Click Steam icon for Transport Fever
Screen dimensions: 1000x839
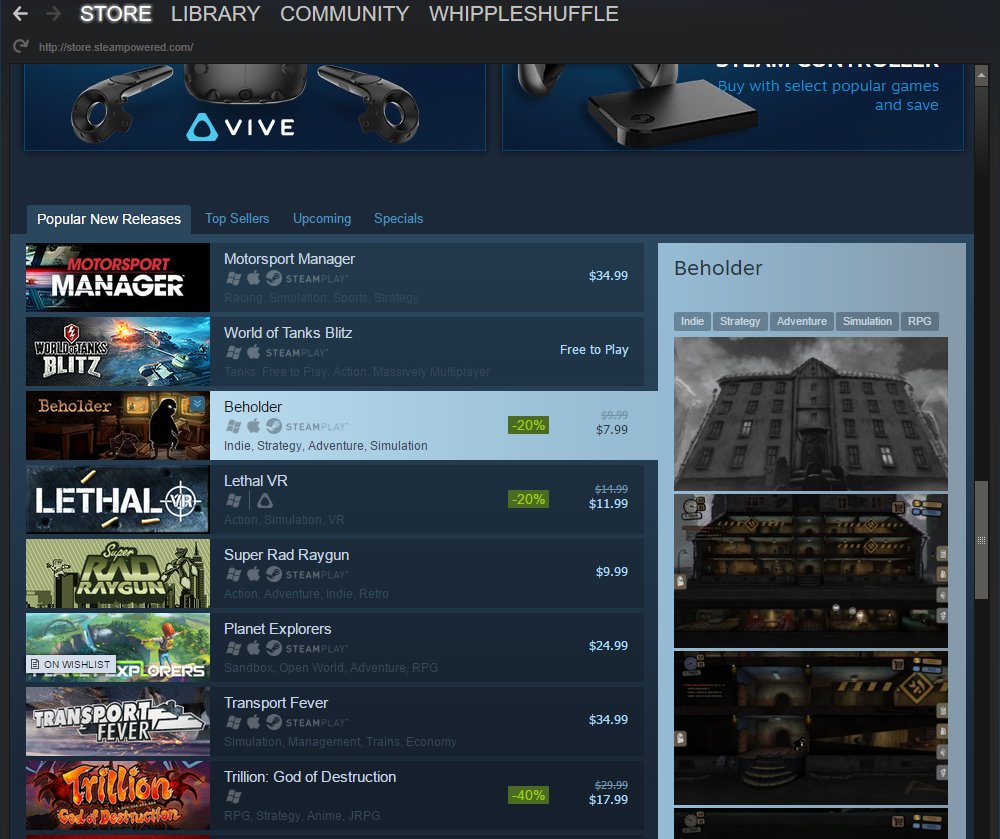click(x=274, y=722)
